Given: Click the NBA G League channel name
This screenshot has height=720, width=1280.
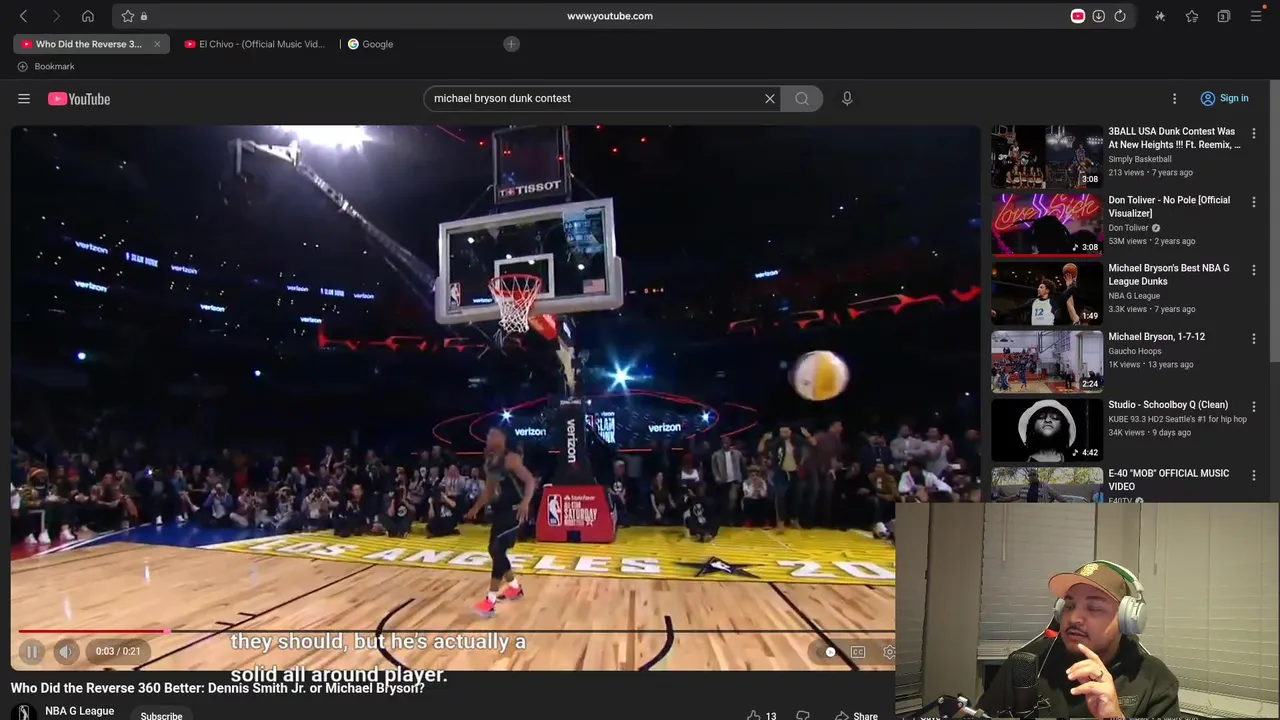Looking at the screenshot, I should [80, 711].
